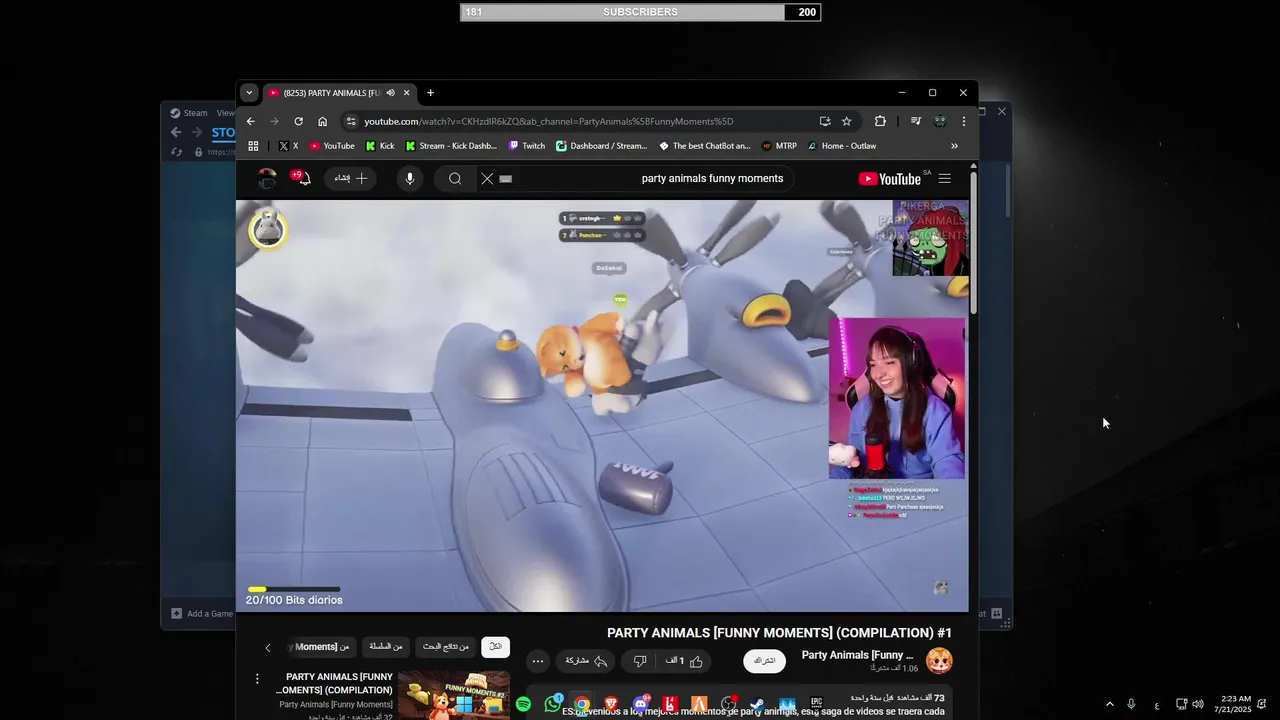View site information icon in address bar

[350, 121]
